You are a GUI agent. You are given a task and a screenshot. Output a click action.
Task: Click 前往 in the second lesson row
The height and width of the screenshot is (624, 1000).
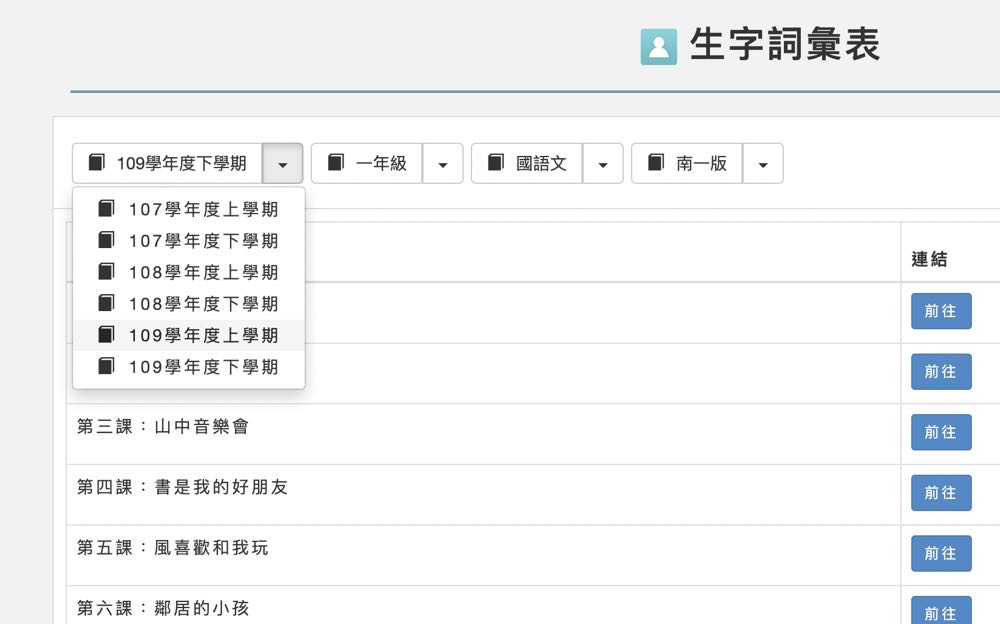click(x=941, y=371)
